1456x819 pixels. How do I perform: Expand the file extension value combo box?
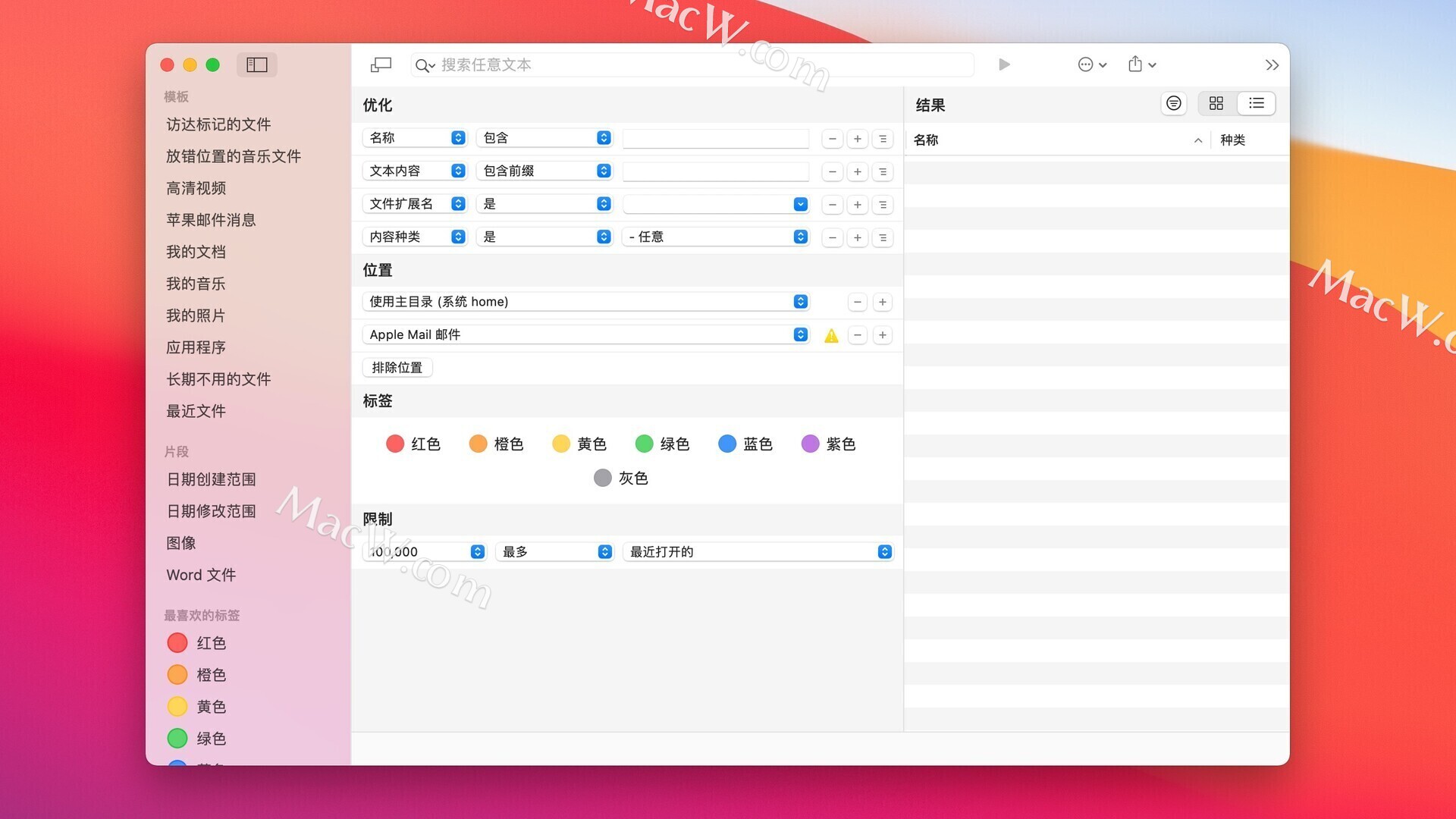800,204
